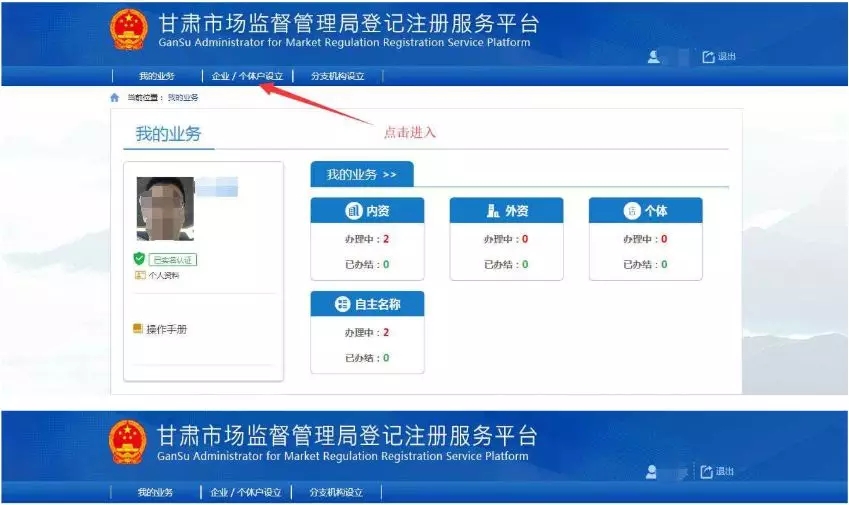
Task: Click national emblem logo in bottom header
Action: 127,442
